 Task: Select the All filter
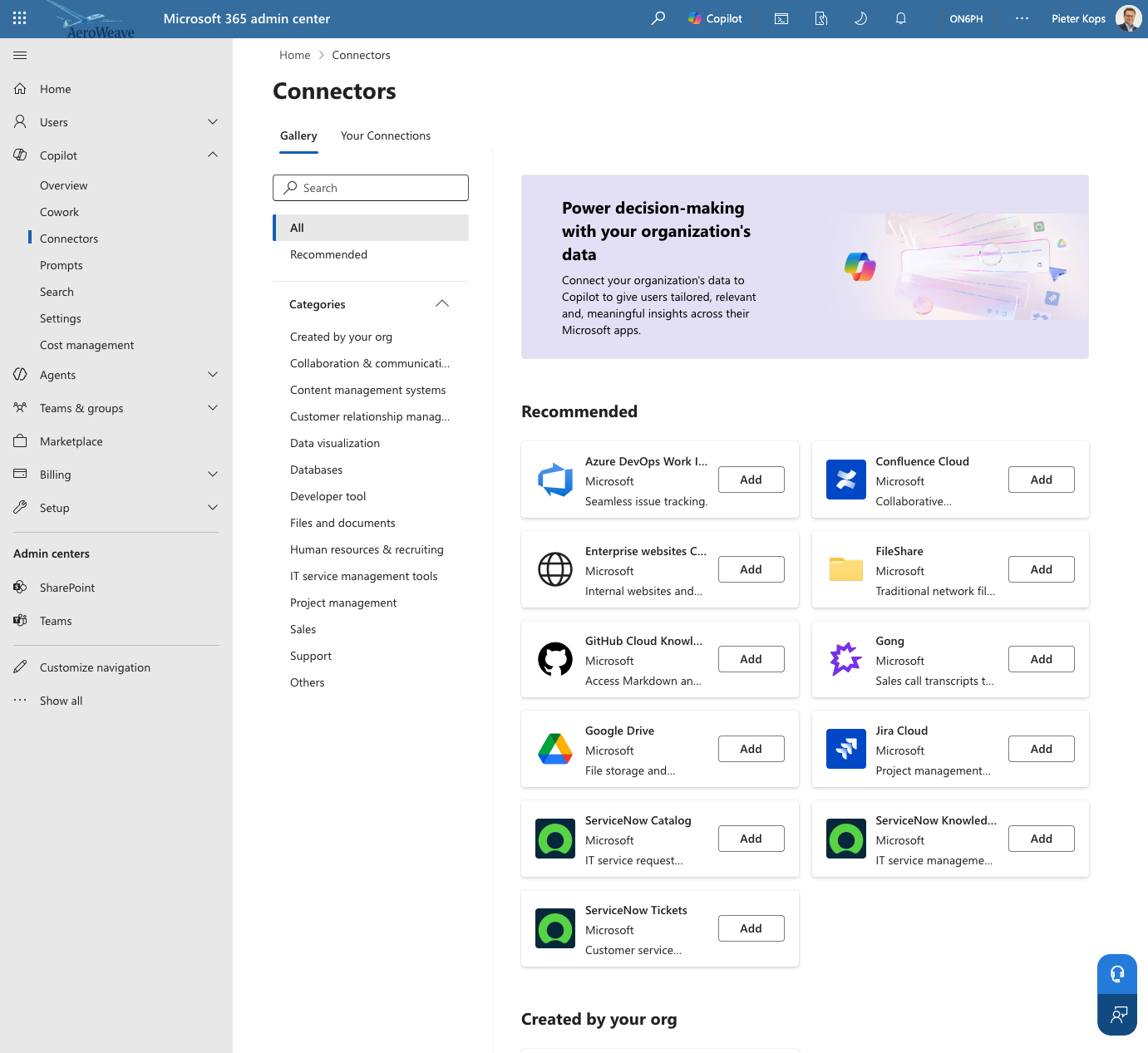[x=371, y=228]
